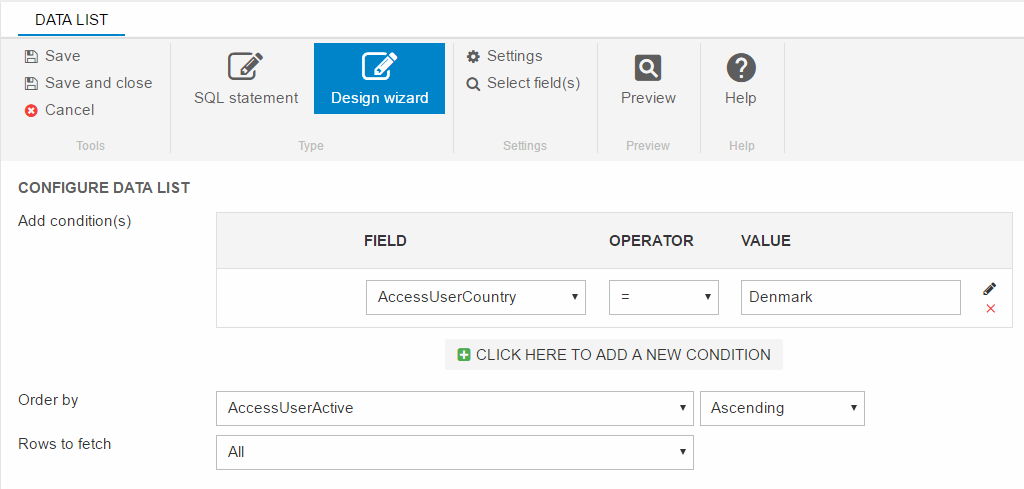Expand the Rows to fetch dropdown
This screenshot has height=489, width=1024.
click(x=454, y=452)
